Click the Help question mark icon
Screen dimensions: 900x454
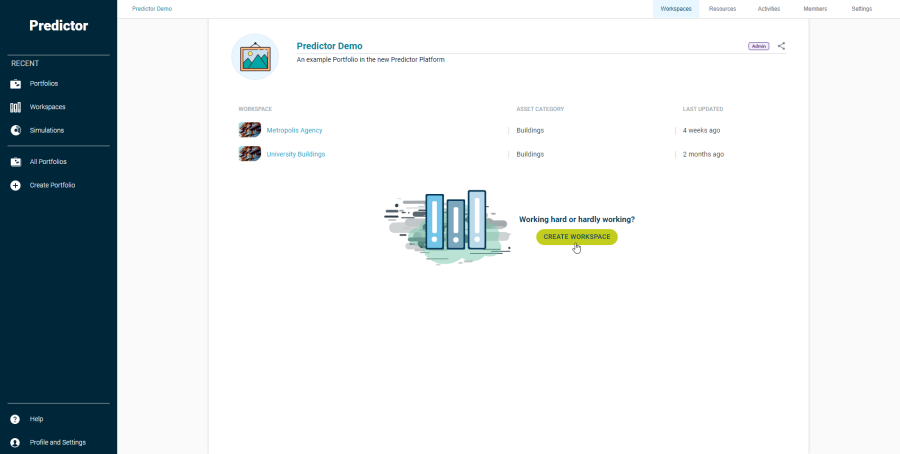(x=15, y=419)
